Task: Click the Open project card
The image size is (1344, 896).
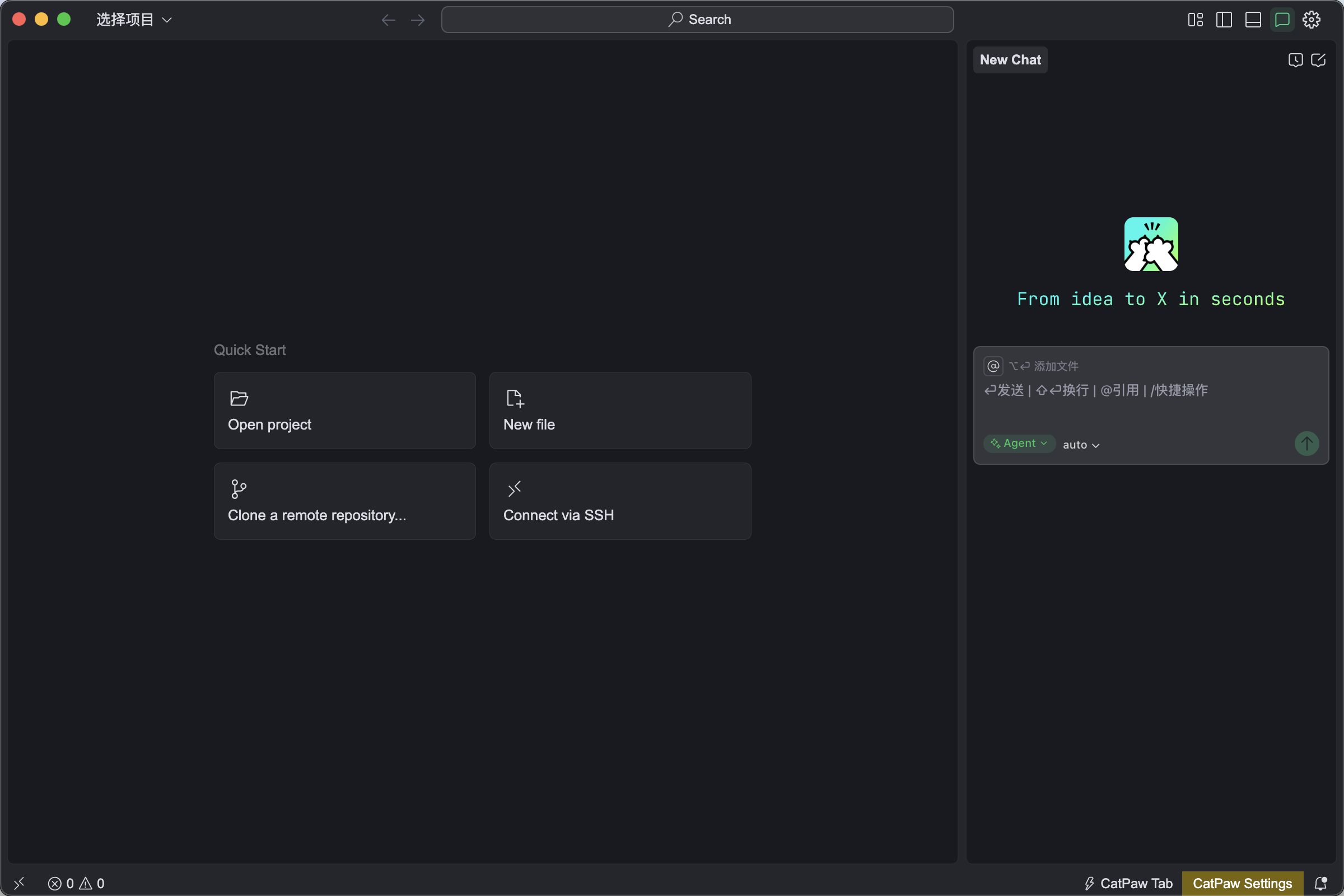Action: [x=344, y=410]
